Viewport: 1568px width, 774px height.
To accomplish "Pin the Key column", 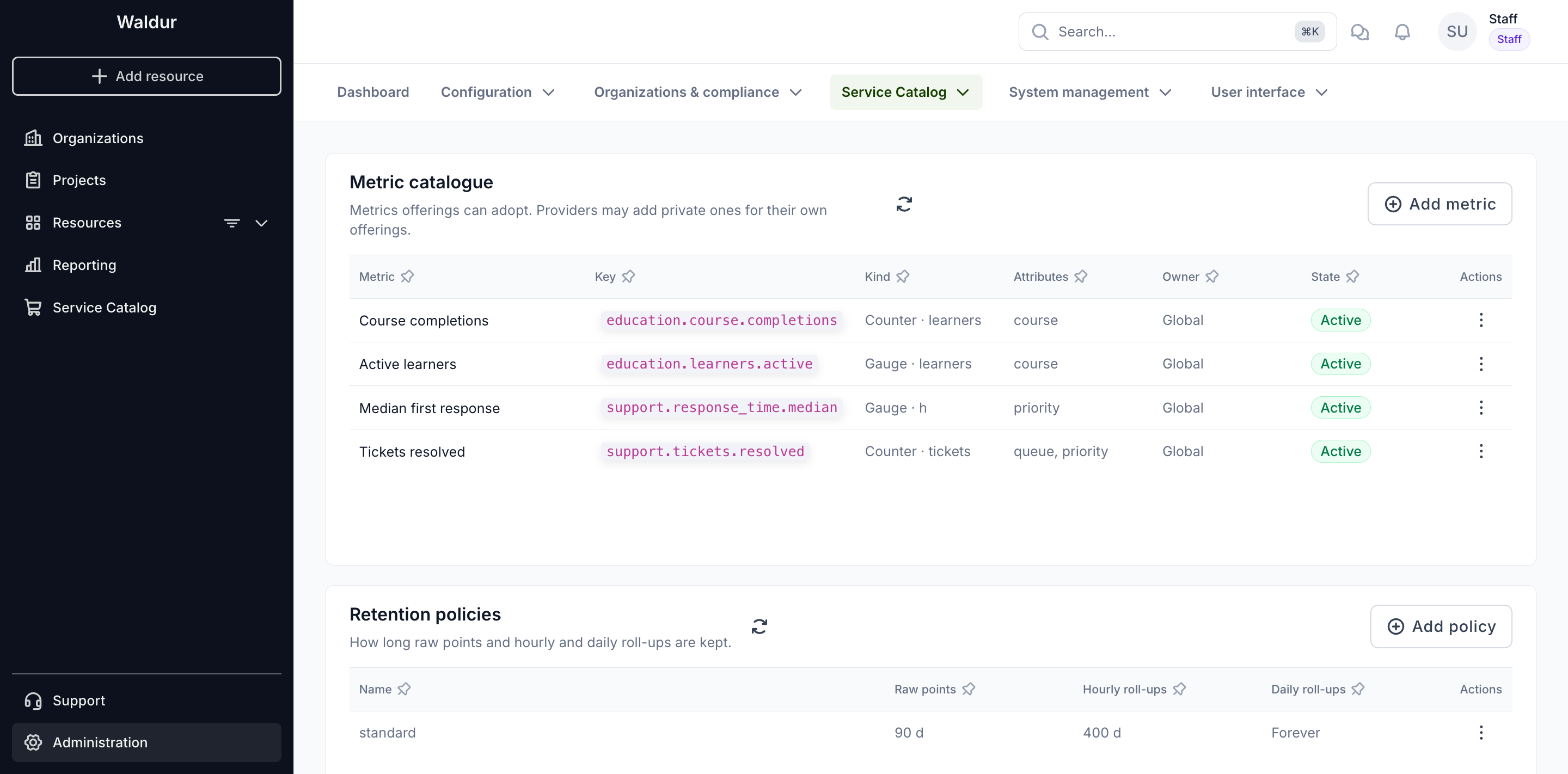I will point(628,277).
